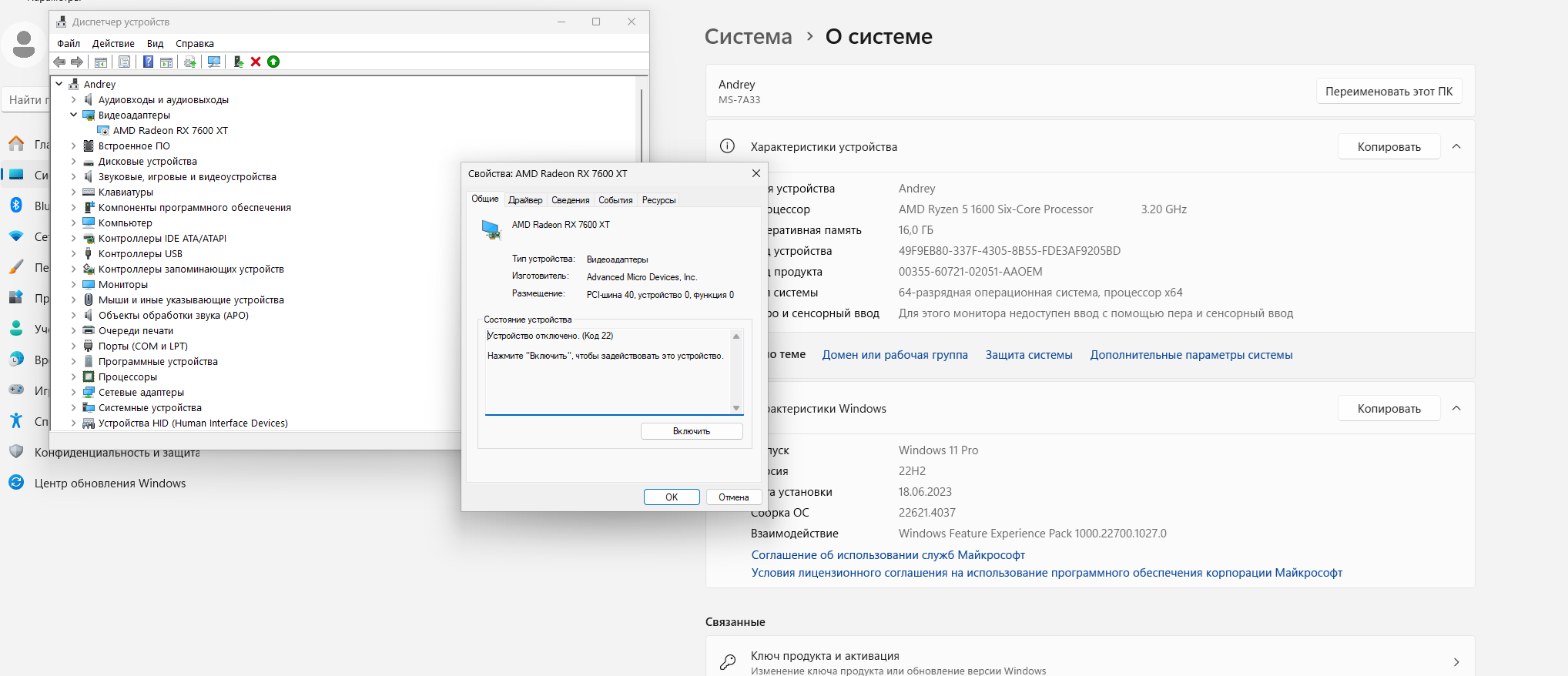The image size is (1568, 676).
Task: Click Отмена in the properties dialog
Action: 734,497
